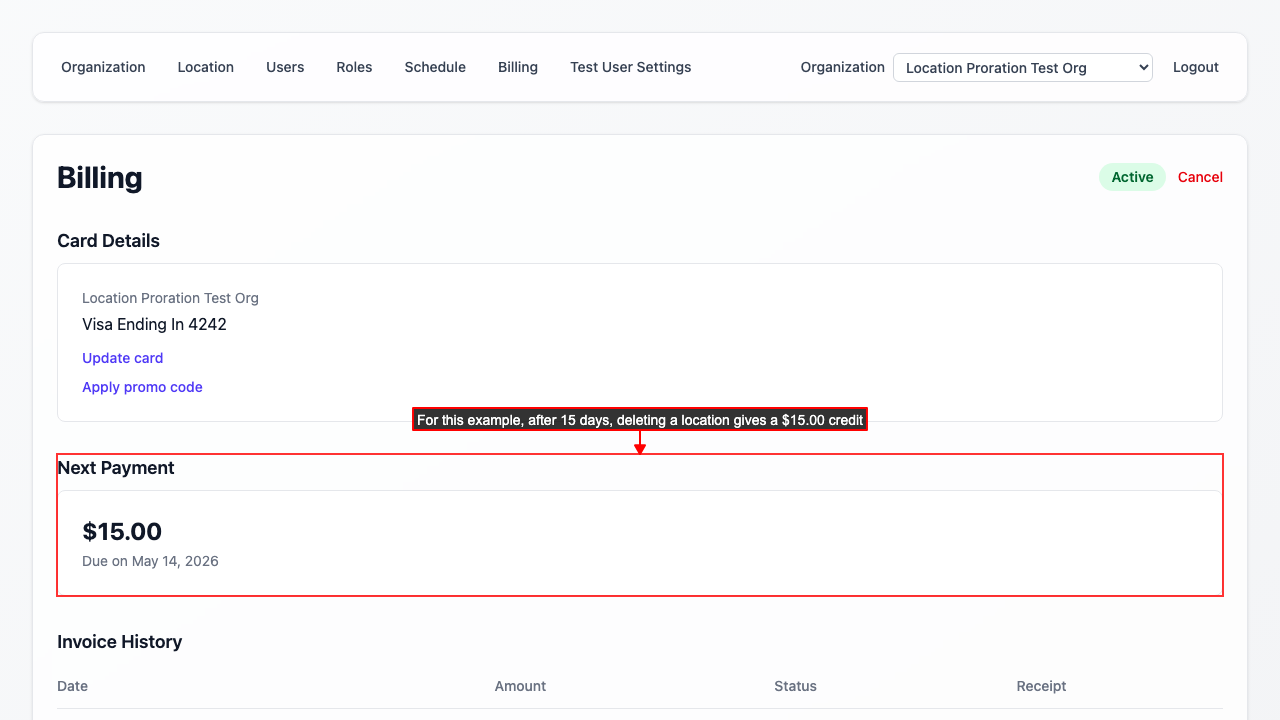Viewport: 1280px width, 720px height.
Task: View the Schedule tab
Action: (x=435, y=67)
